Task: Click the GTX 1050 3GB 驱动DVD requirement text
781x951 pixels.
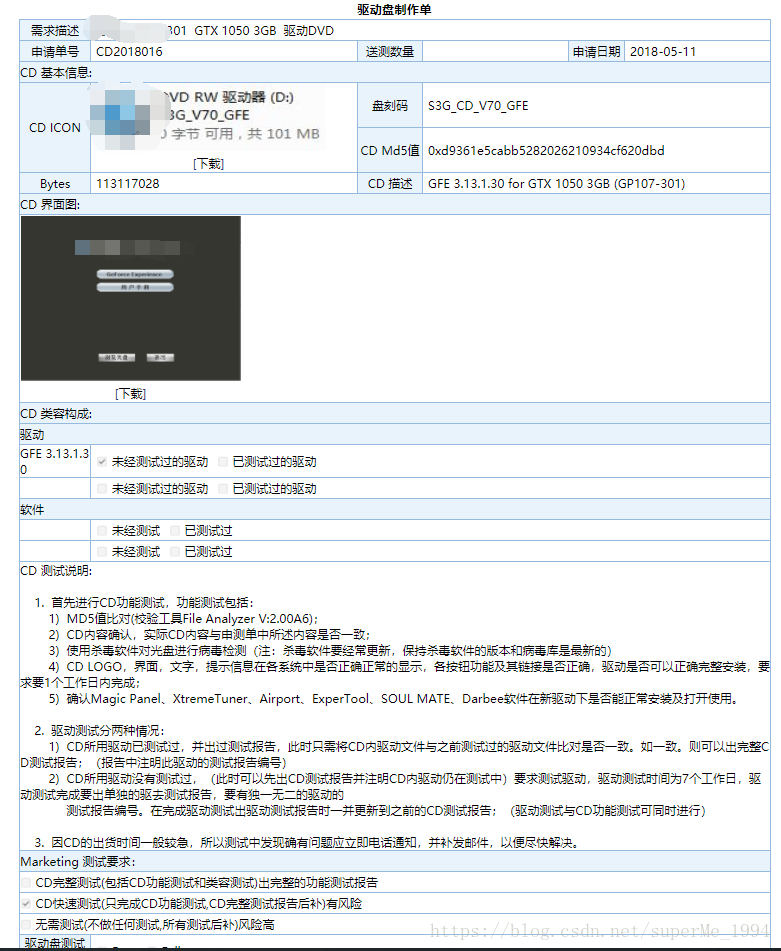Action: (x=264, y=30)
